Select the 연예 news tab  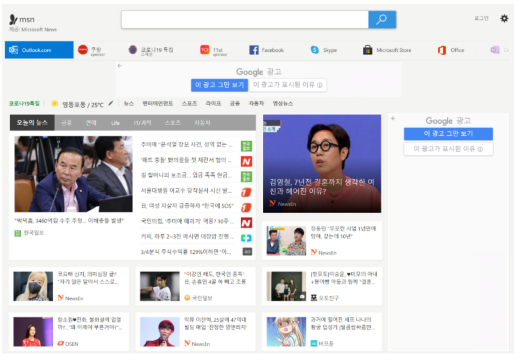coord(91,123)
